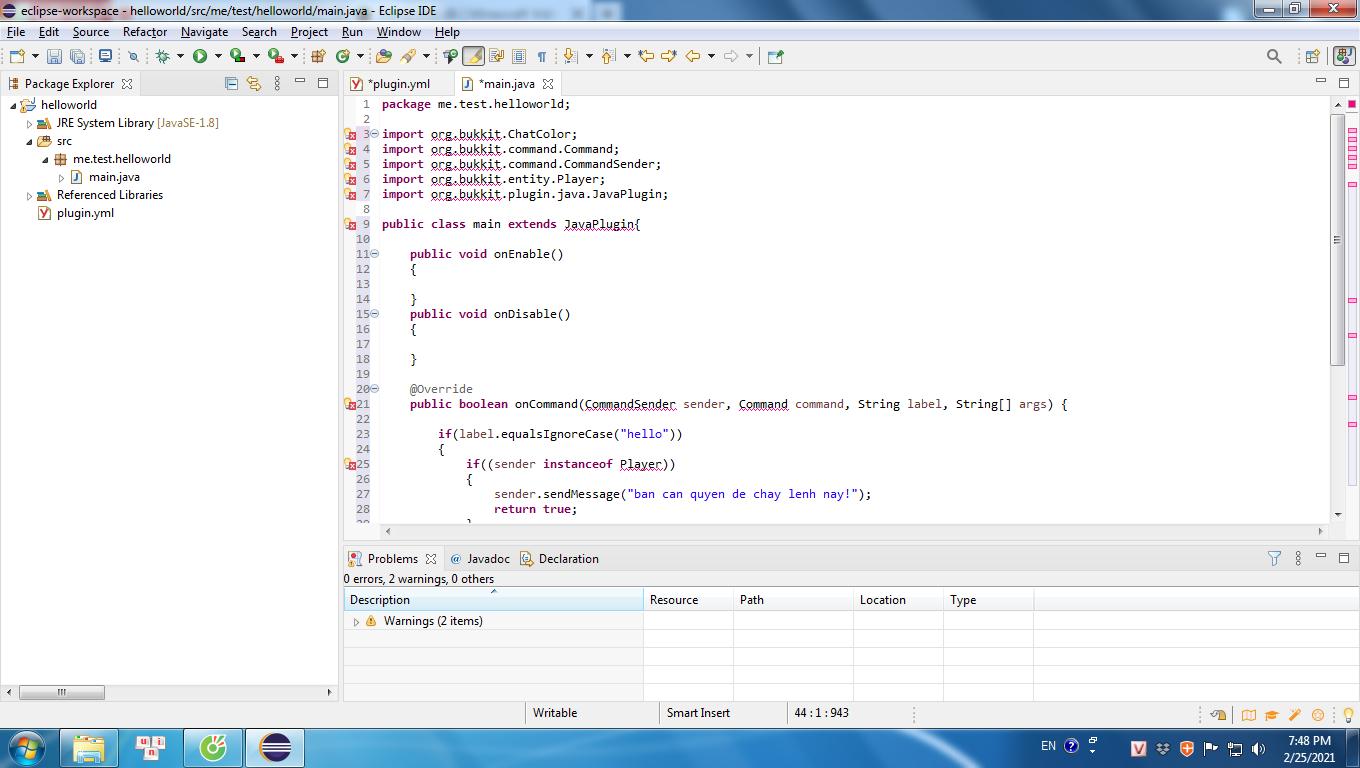Click the toolbar Search magnifier icon
This screenshot has width=1360, height=768.
pos(1273,57)
